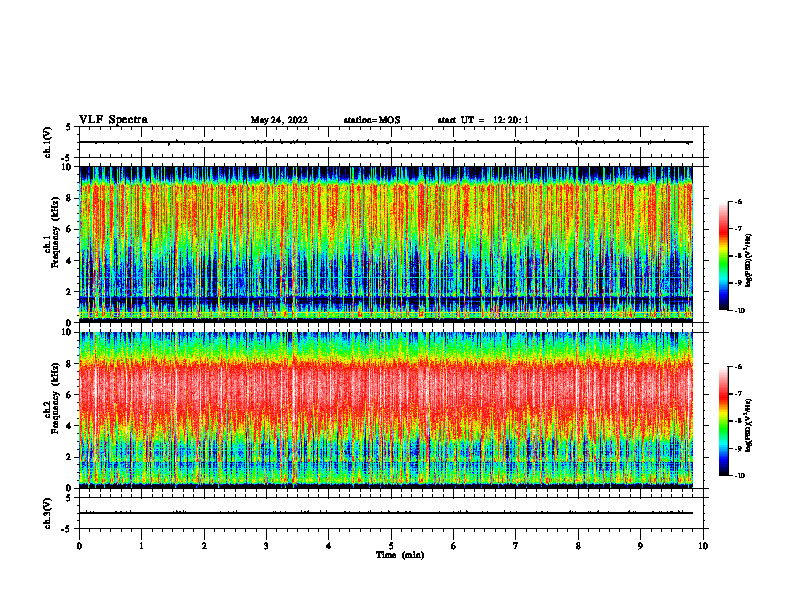Viewport: 792px width, 612px height.
Task: Click the ch.1 voltage waveform trace
Action: [x=386, y=142]
